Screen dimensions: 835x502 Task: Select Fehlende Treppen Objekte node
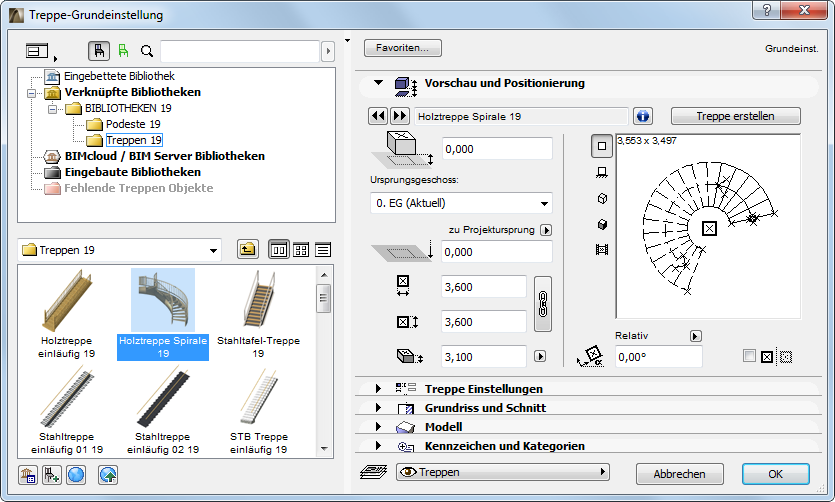click(138, 188)
